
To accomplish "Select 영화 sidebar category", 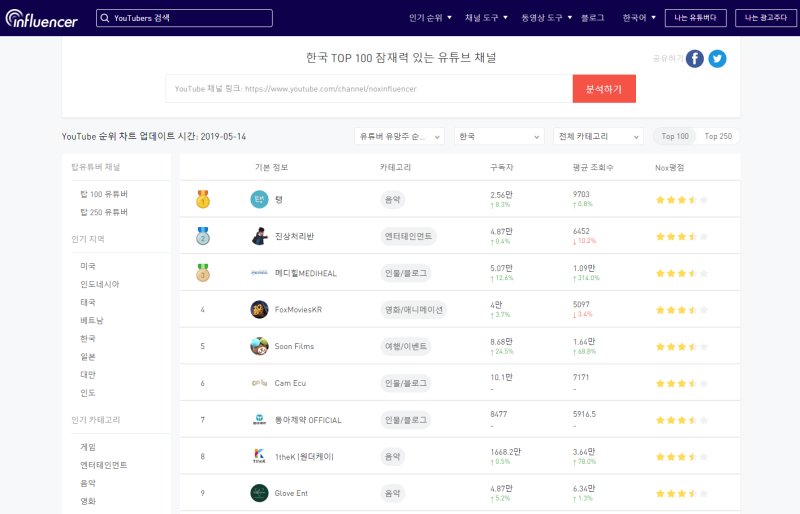I will (88, 501).
